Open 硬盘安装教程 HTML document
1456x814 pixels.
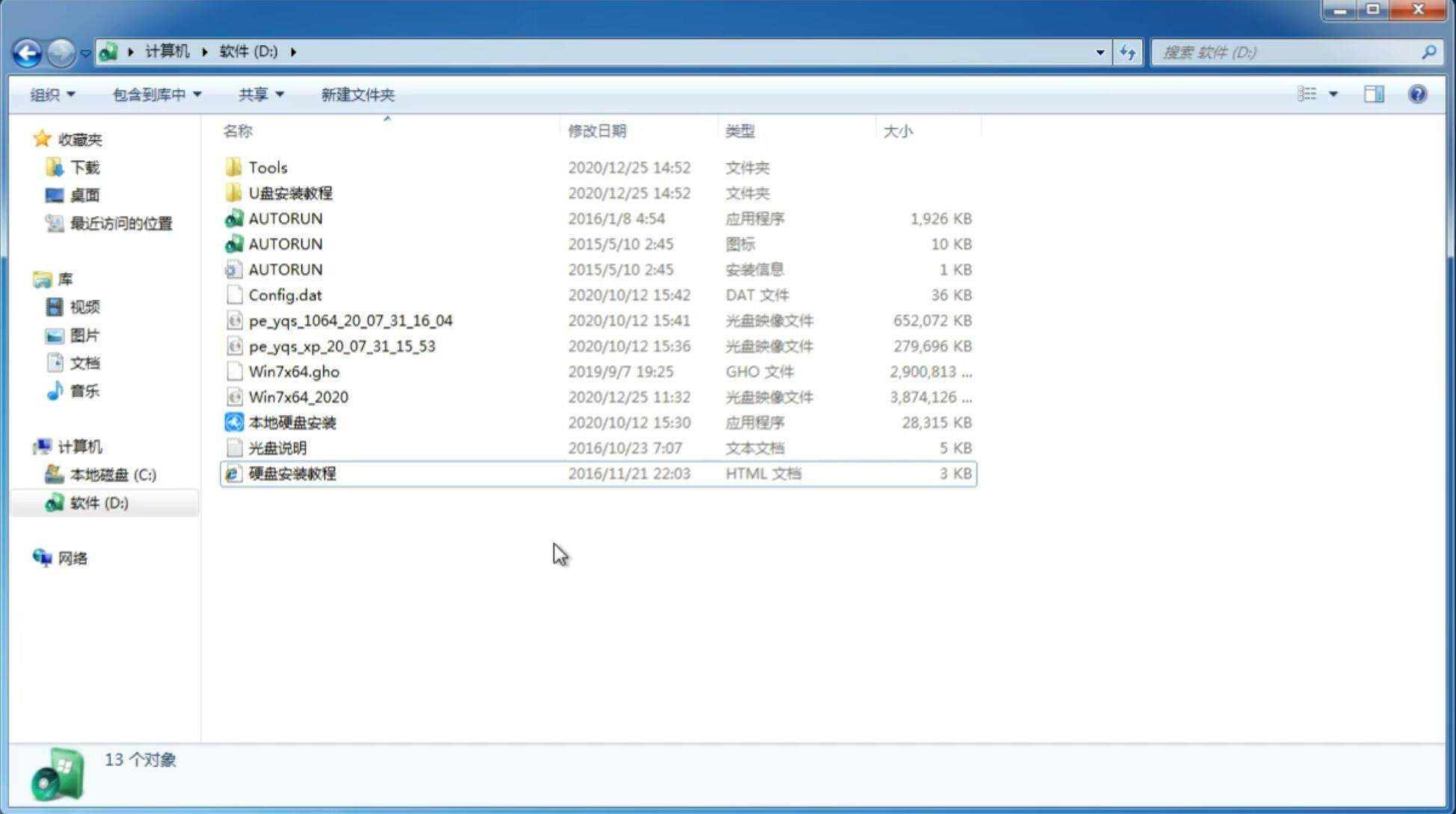click(291, 473)
